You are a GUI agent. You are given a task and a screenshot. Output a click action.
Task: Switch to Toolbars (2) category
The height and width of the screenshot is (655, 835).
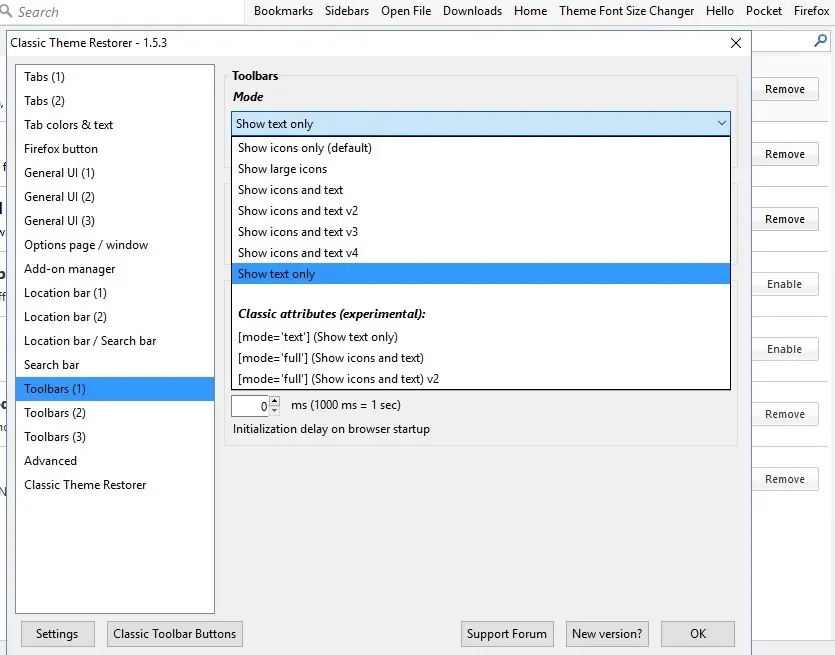[x=115, y=413]
